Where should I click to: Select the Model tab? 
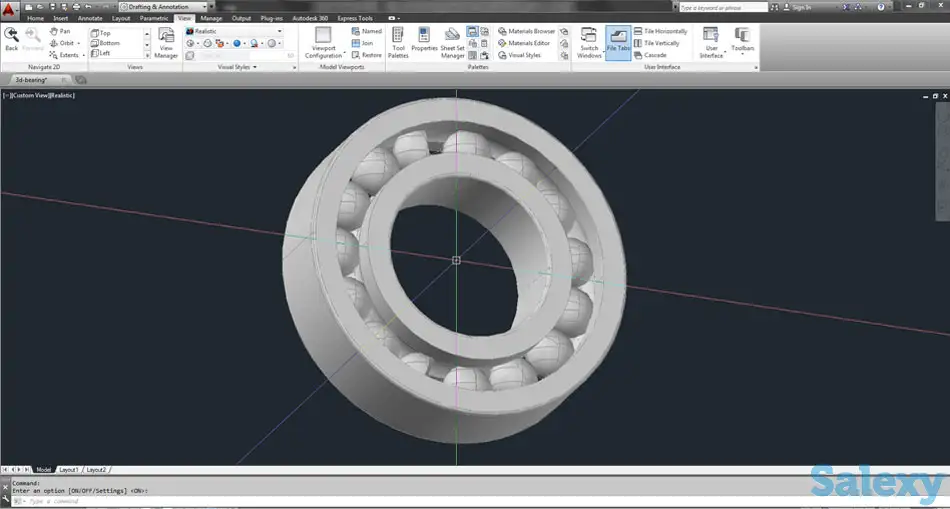click(x=43, y=470)
